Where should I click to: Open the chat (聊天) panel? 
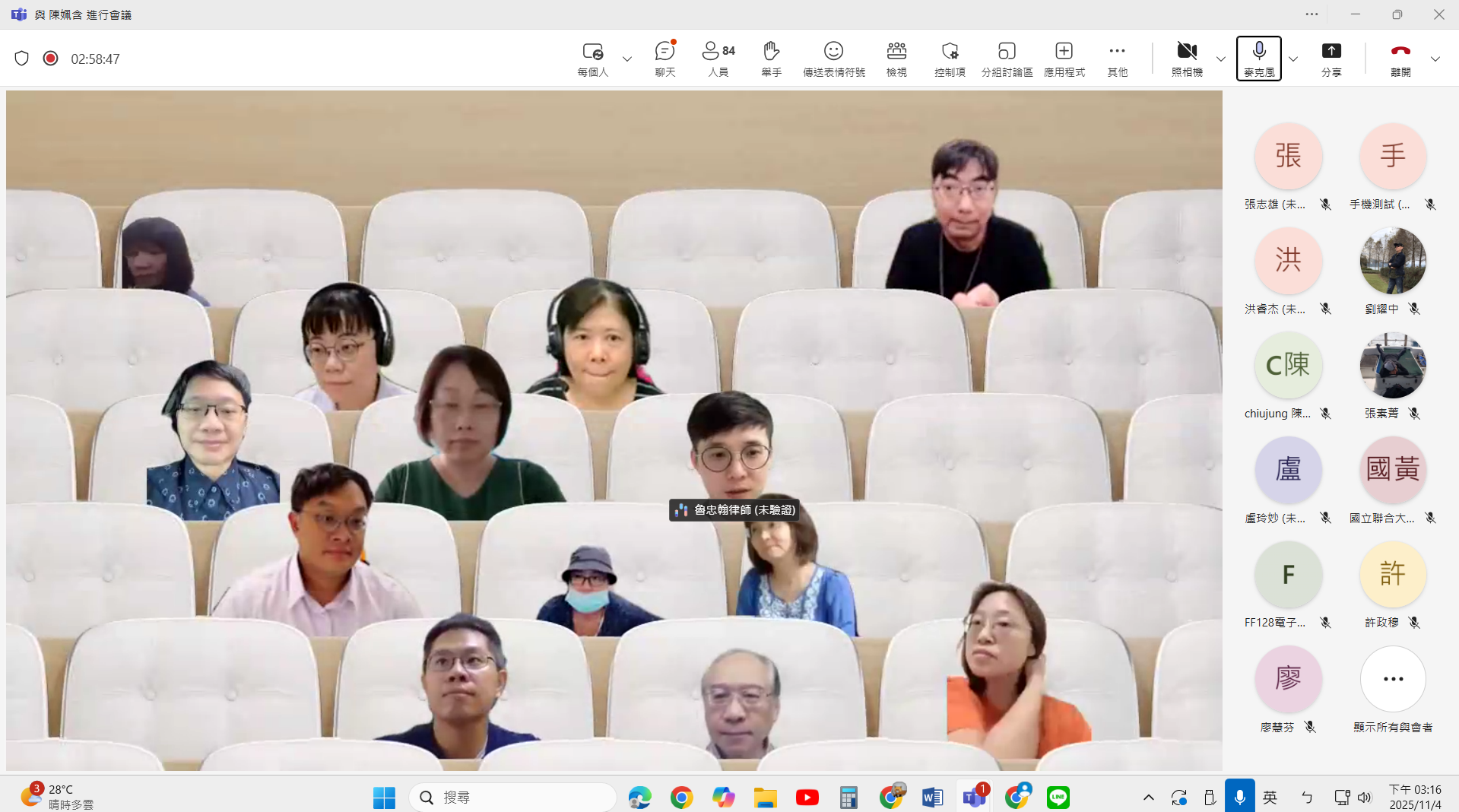[664, 58]
